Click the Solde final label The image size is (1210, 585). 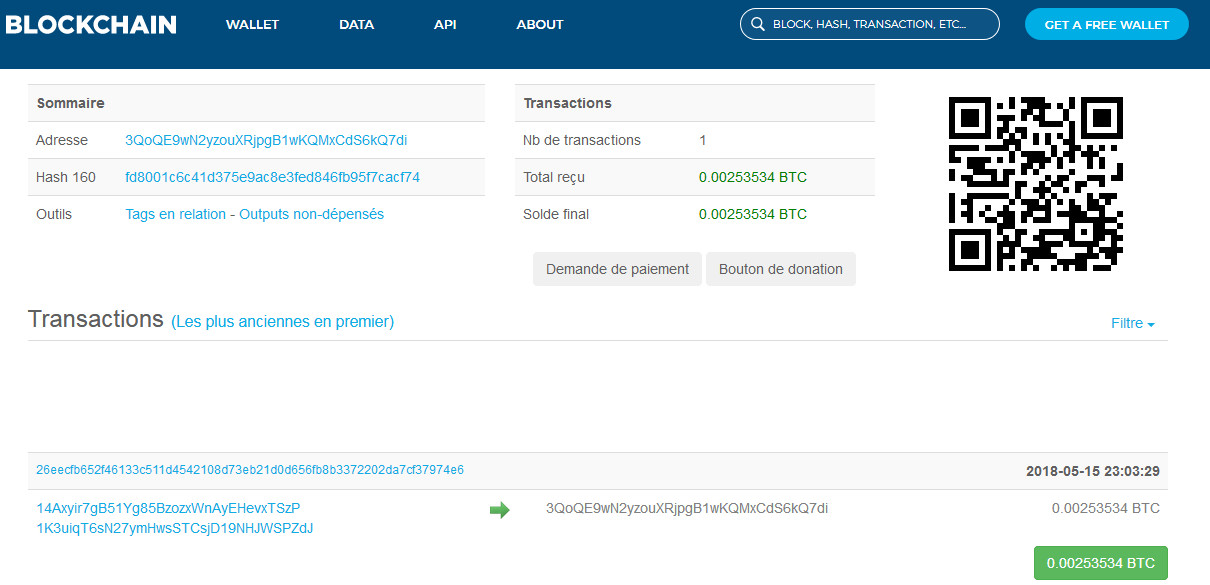556,214
